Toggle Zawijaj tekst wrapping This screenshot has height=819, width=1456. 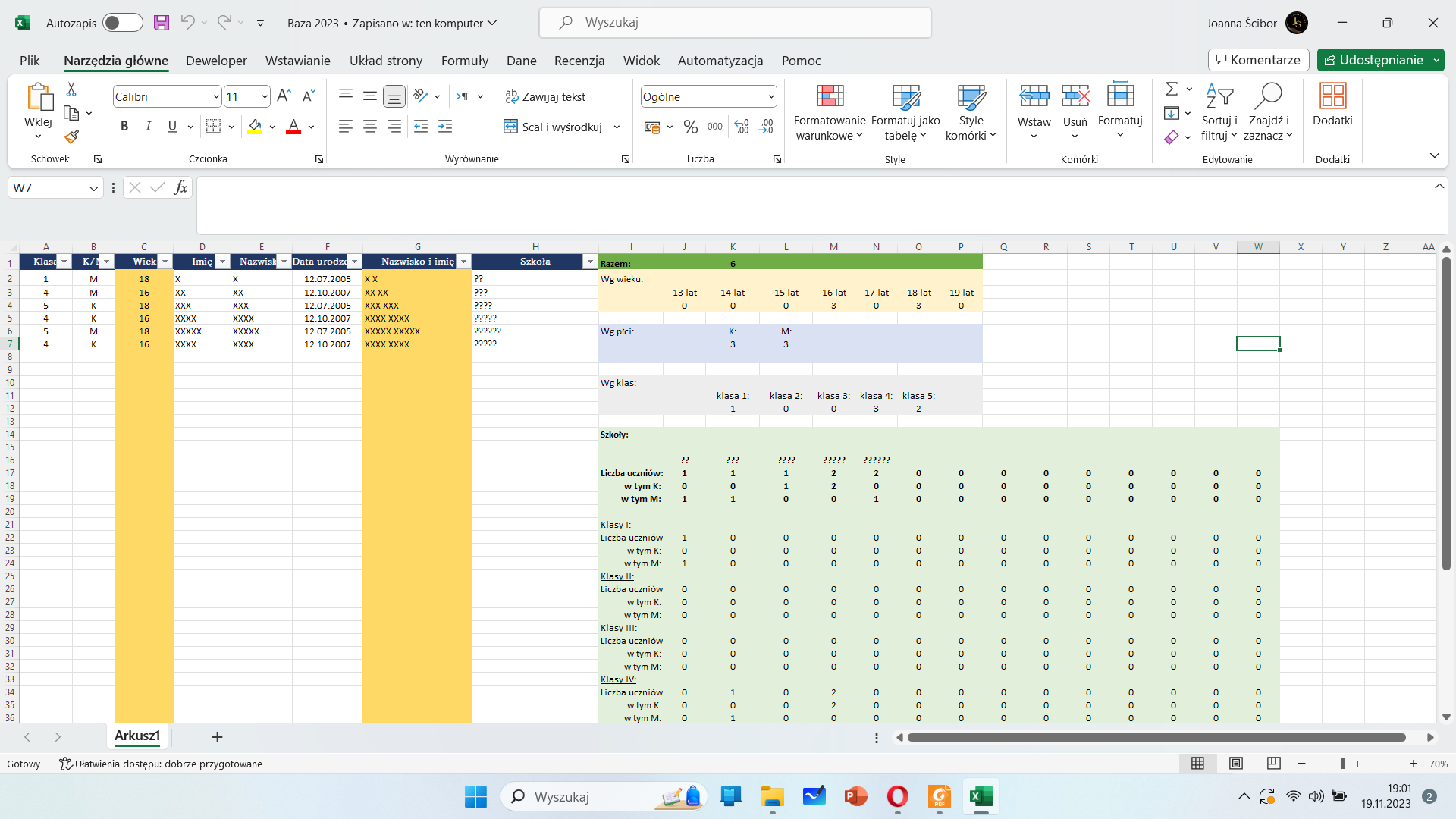545,96
